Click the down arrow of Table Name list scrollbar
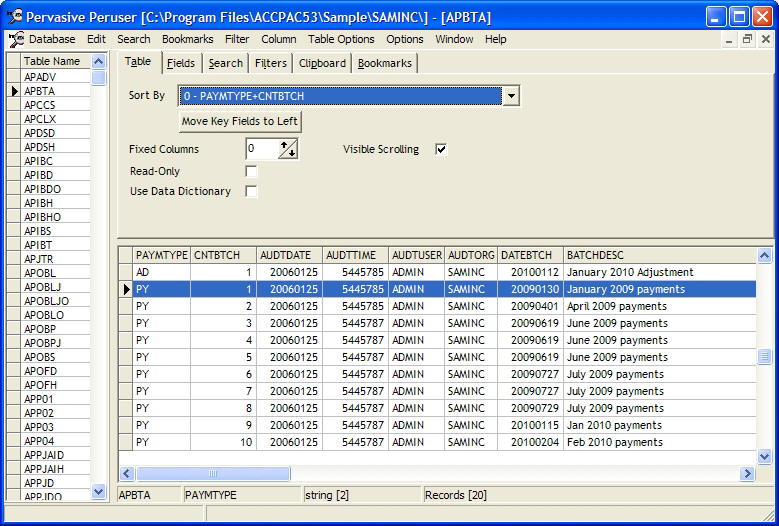This screenshot has height=526, width=779. pyautogui.click(x=99, y=491)
